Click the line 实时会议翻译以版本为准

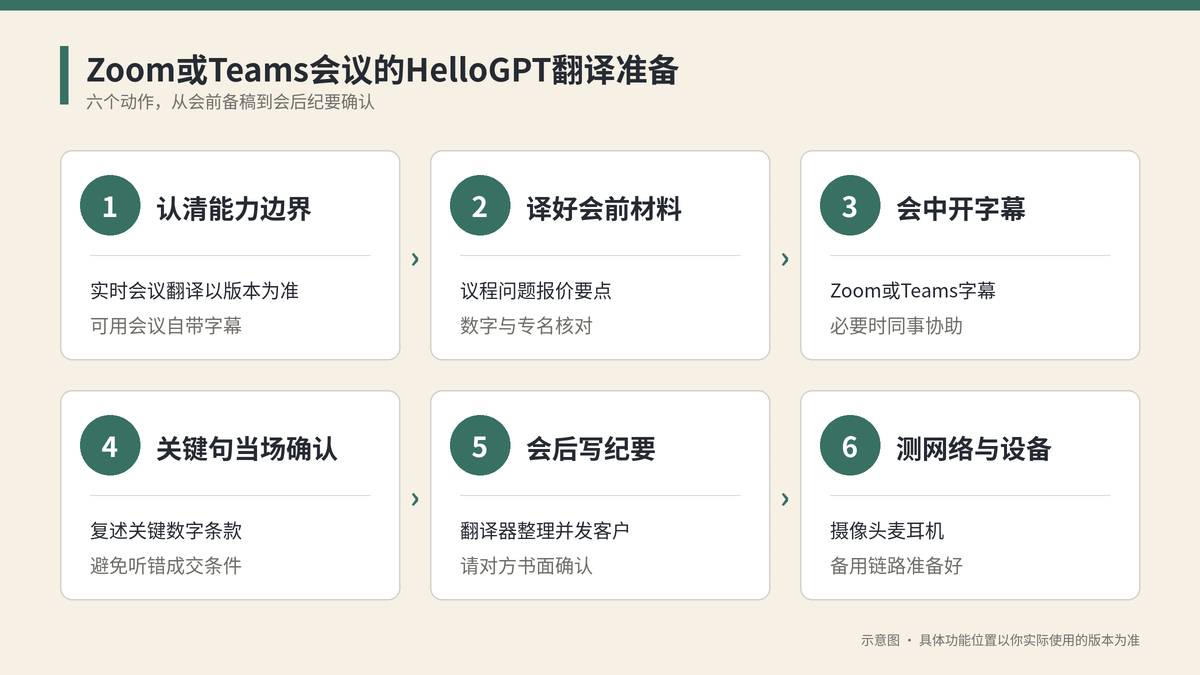pos(195,291)
